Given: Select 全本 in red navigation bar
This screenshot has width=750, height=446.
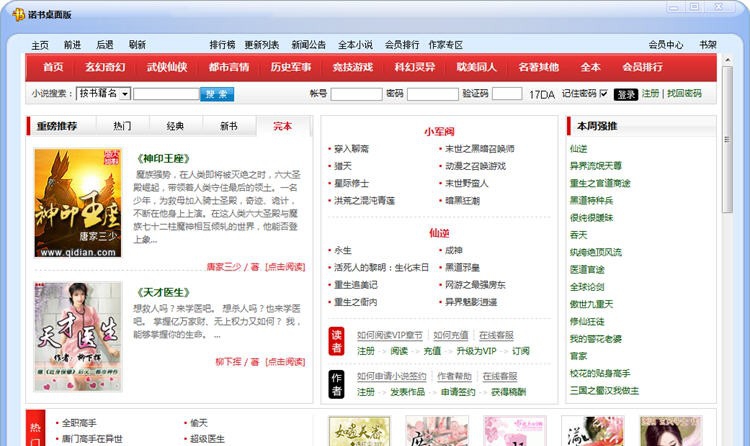Looking at the screenshot, I should click(x=590, y=67).
